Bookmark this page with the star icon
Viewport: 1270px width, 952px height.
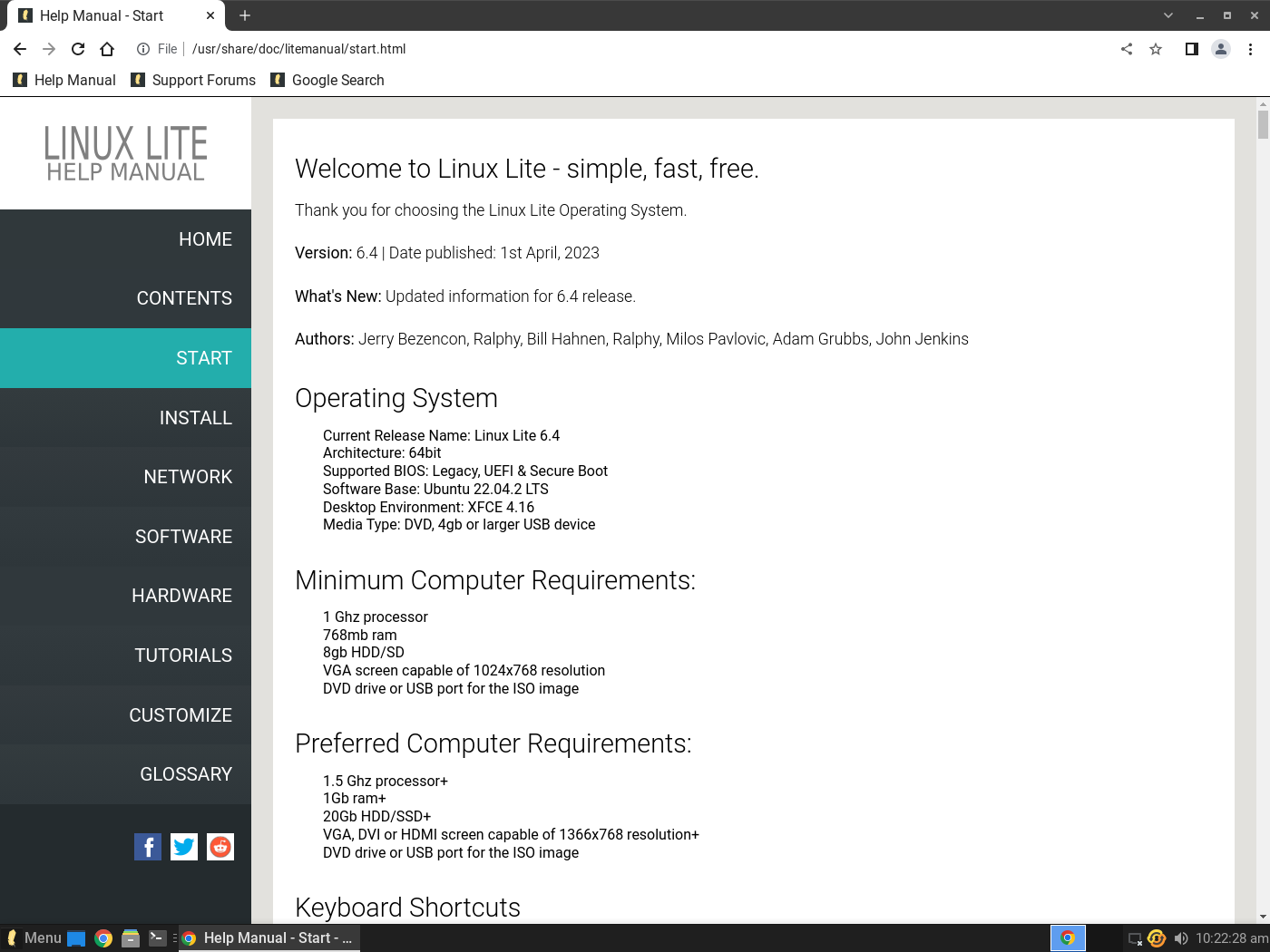[1156, 49]
